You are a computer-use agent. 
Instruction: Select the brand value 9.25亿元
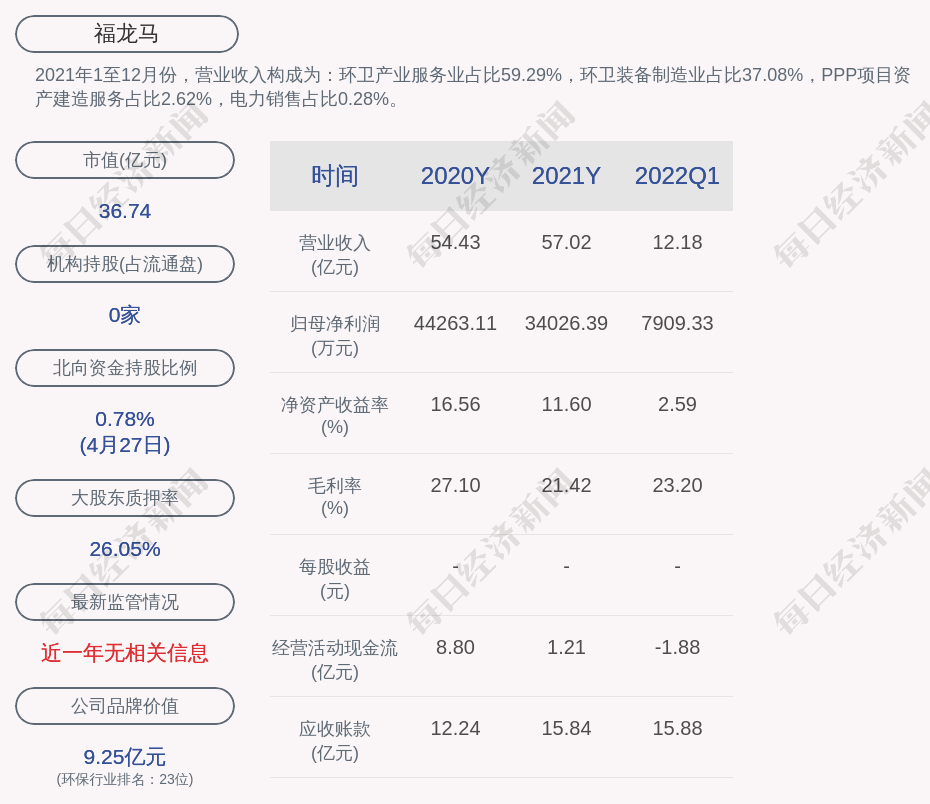(x=125, y=757)
